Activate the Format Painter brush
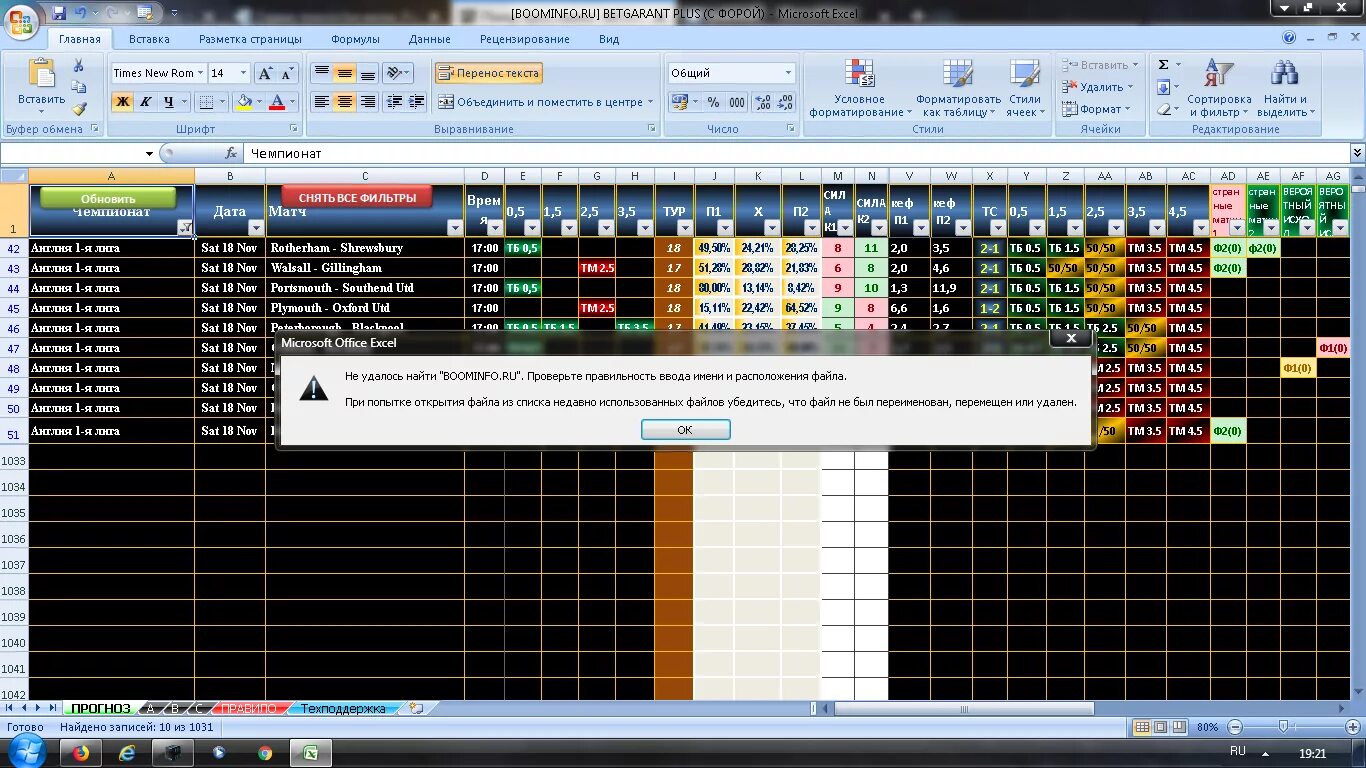1366x768 pixels. tap(79, 108)
